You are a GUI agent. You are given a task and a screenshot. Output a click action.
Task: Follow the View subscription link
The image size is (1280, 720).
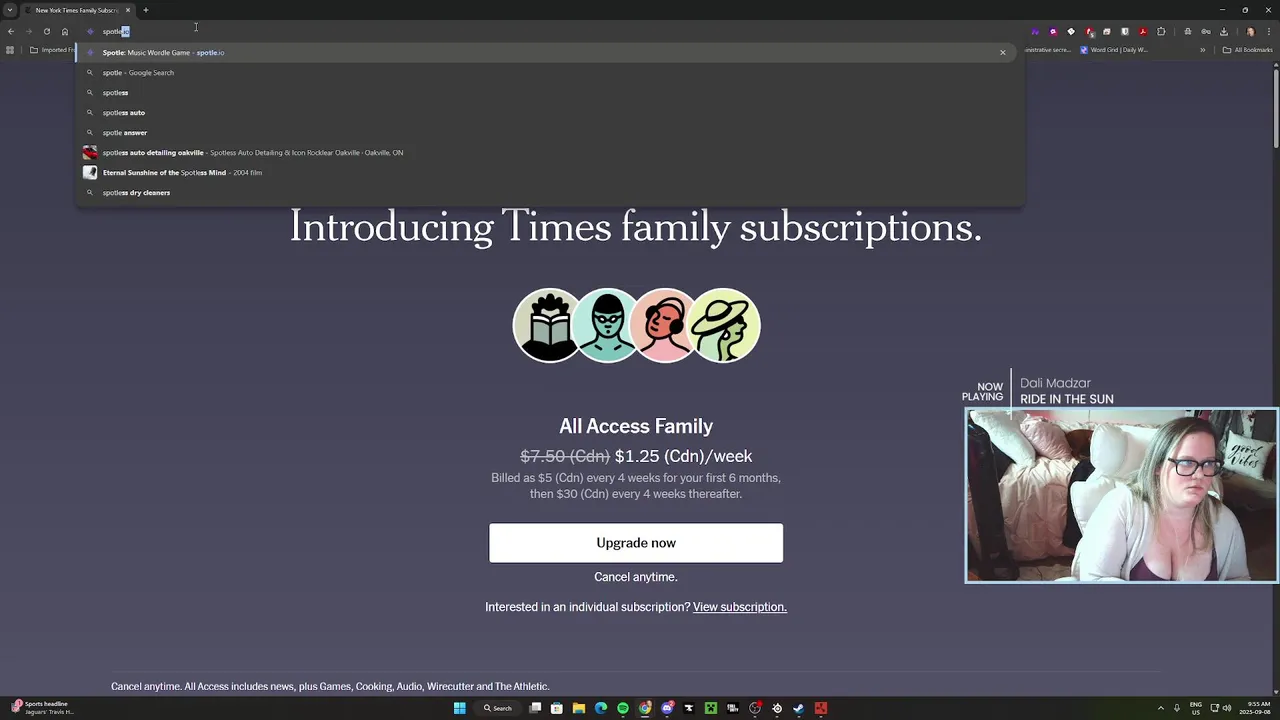tap(740, 607)
